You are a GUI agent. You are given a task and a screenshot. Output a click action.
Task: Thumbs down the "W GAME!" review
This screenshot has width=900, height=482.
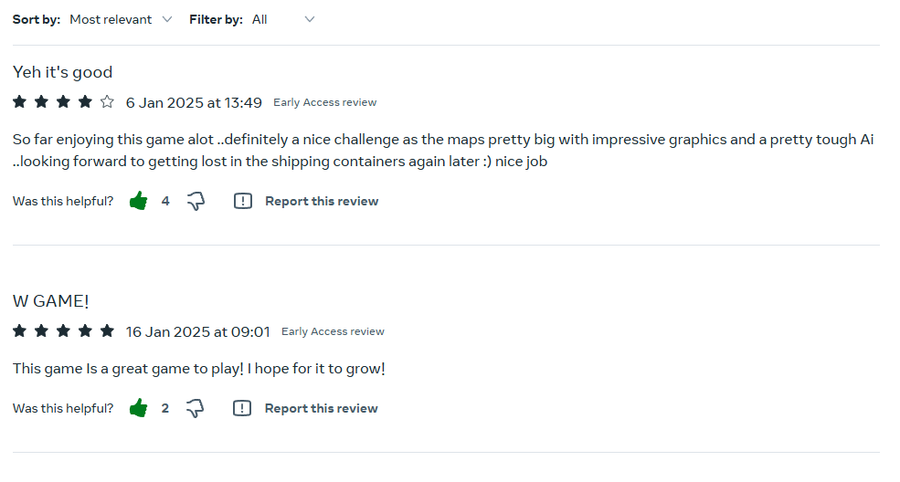tap(196, 408)
